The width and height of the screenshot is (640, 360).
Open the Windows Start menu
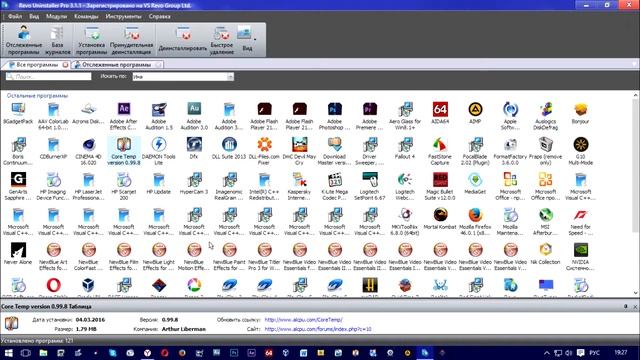(9, 353)
